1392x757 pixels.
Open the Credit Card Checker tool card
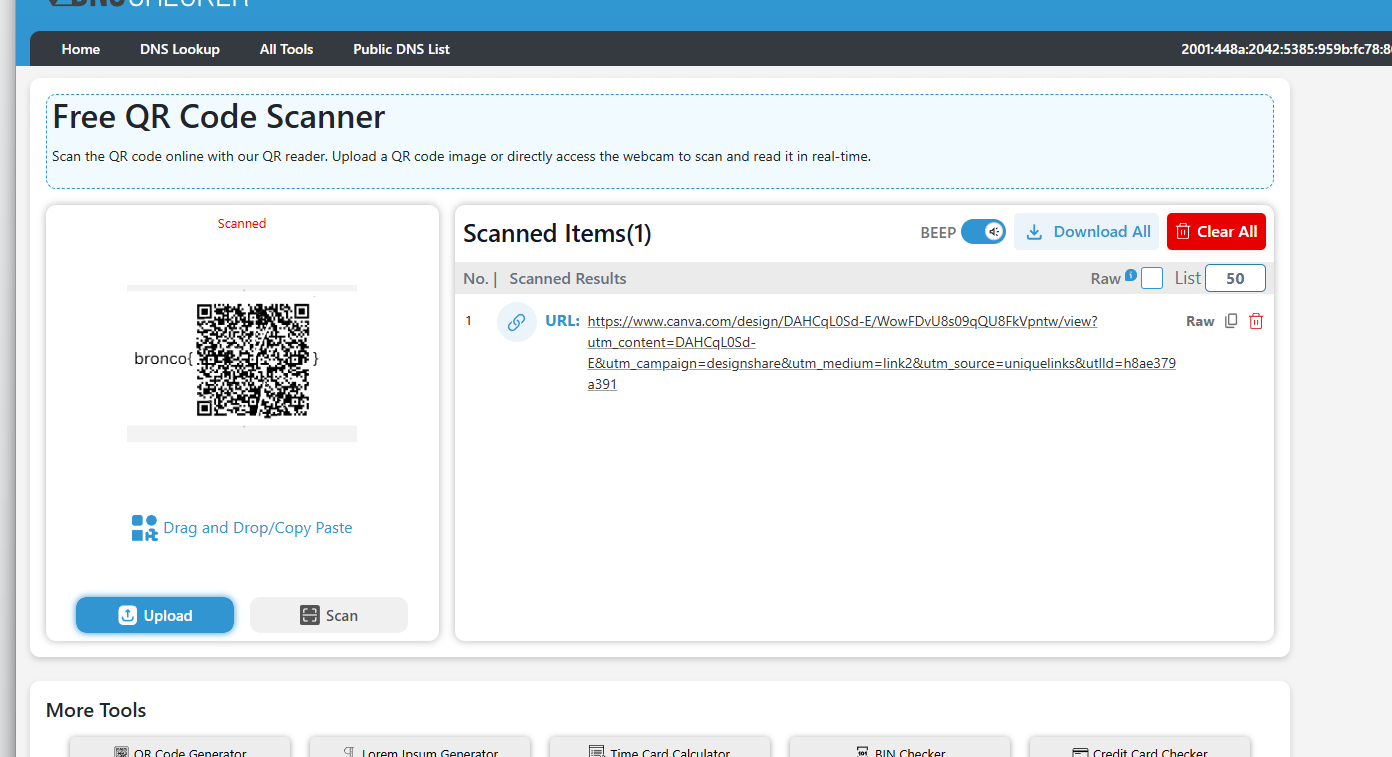click(x=1140, y=748)
